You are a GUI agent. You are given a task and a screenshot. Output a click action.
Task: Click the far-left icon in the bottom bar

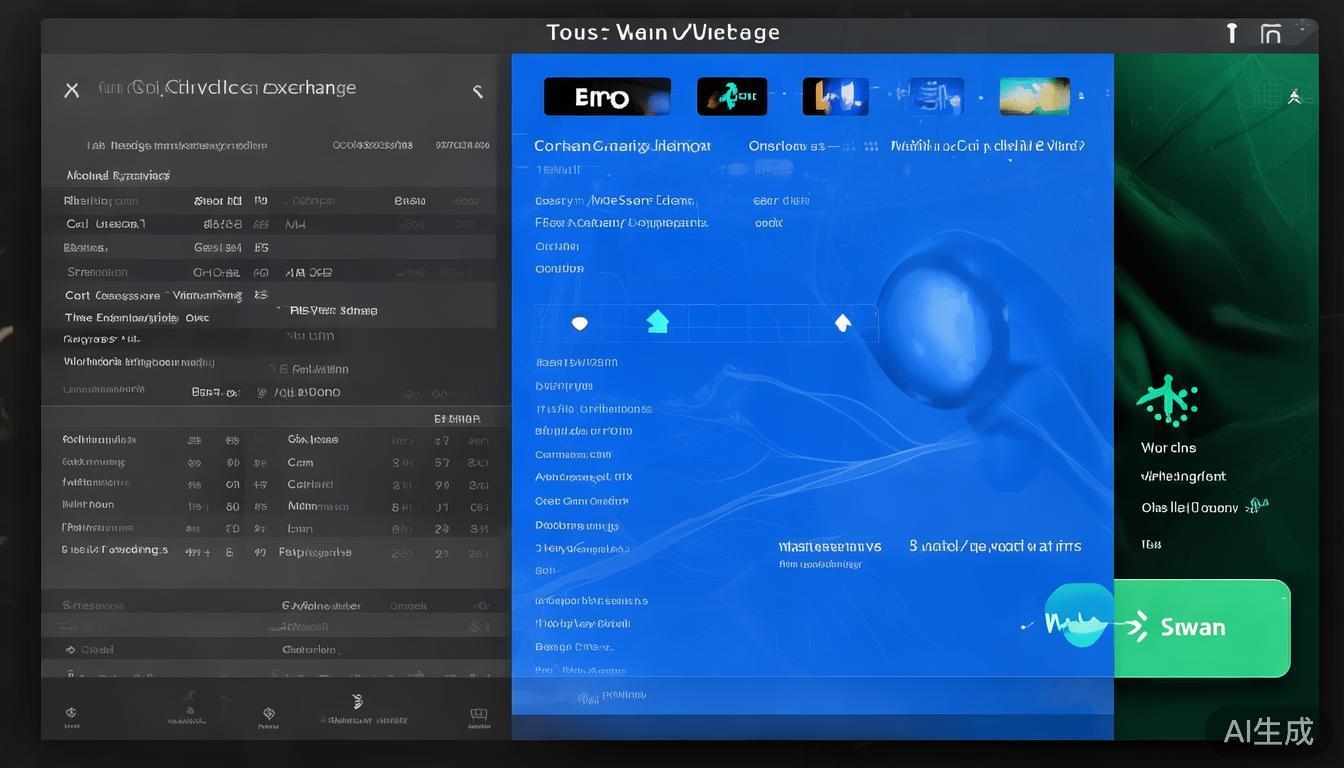[71, 715]
